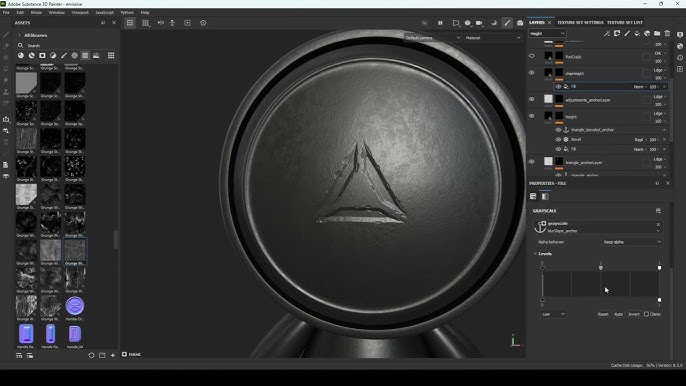
Task: Click the Auto button under Levels
Action: pyautogui.click(x=618, y=314)
